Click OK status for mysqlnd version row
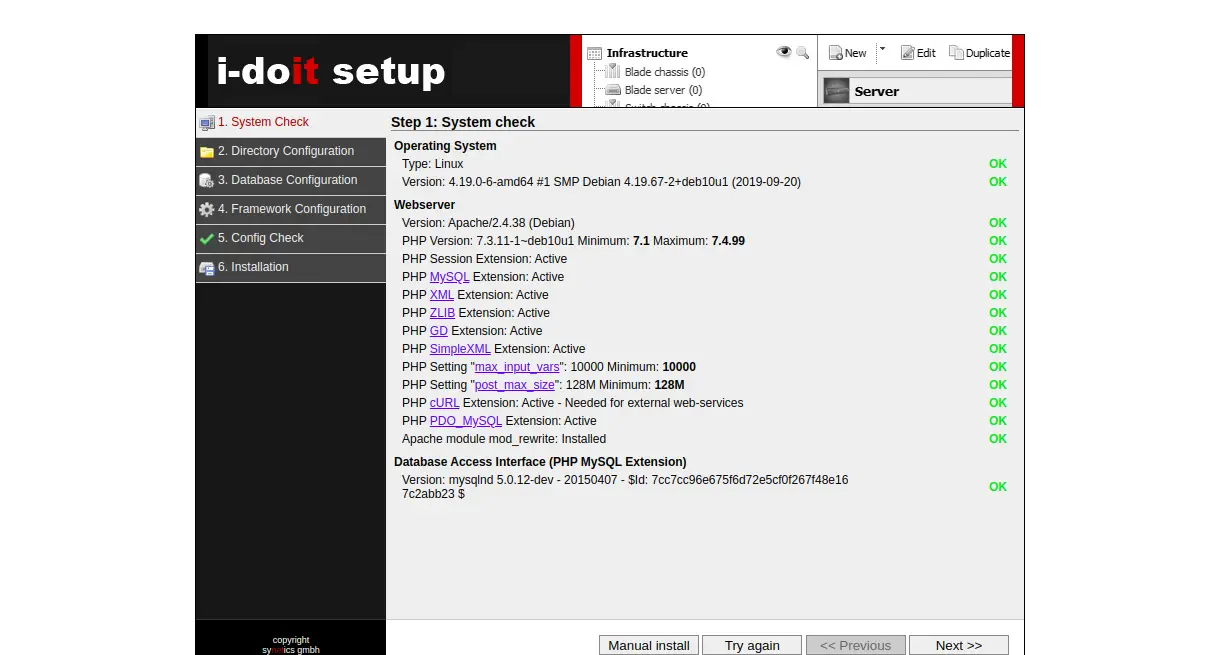Viewport: 1208px width, 655px height. coord(998,487)
